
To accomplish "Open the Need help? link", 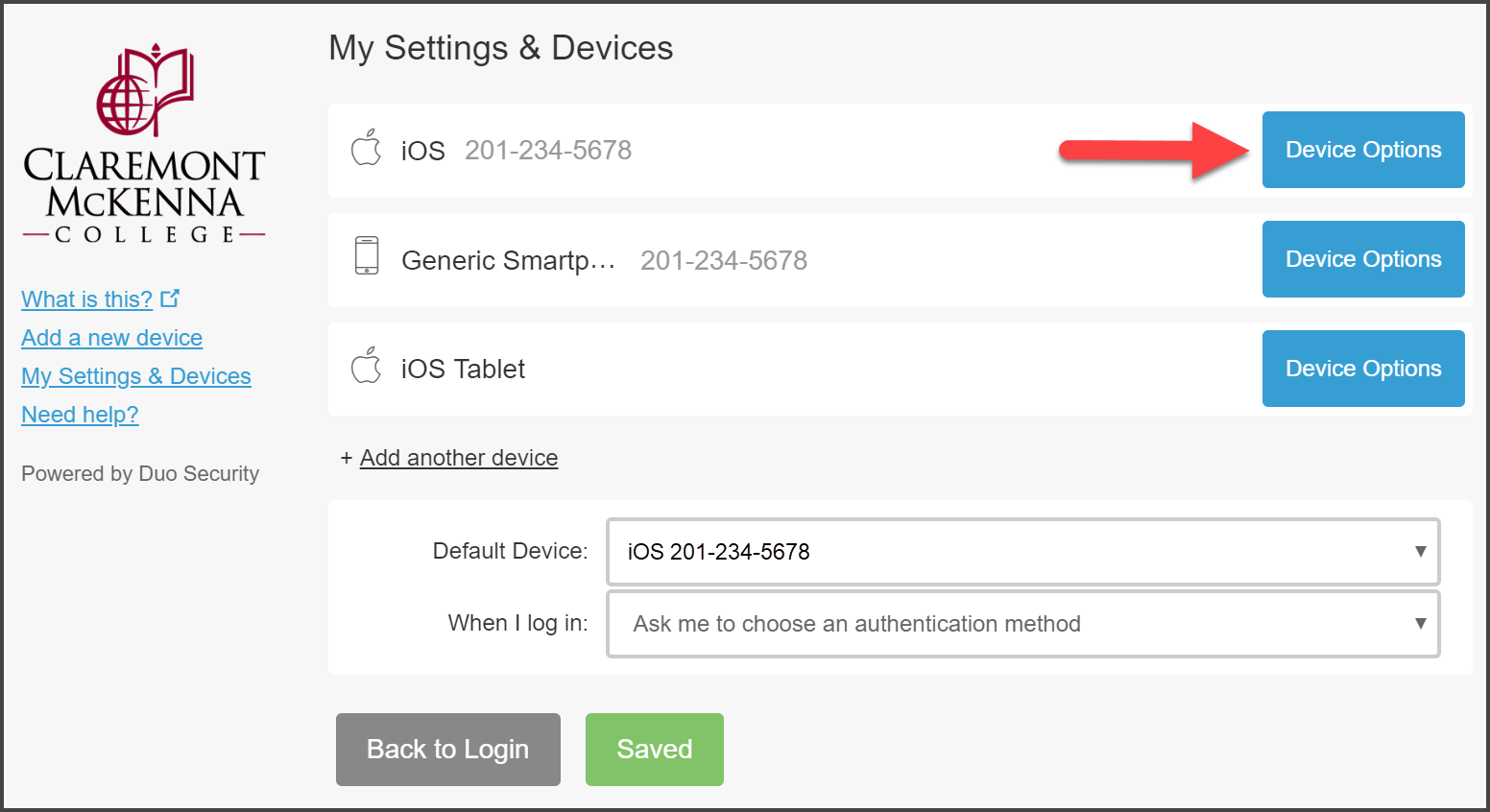I will tap(80, 414).
